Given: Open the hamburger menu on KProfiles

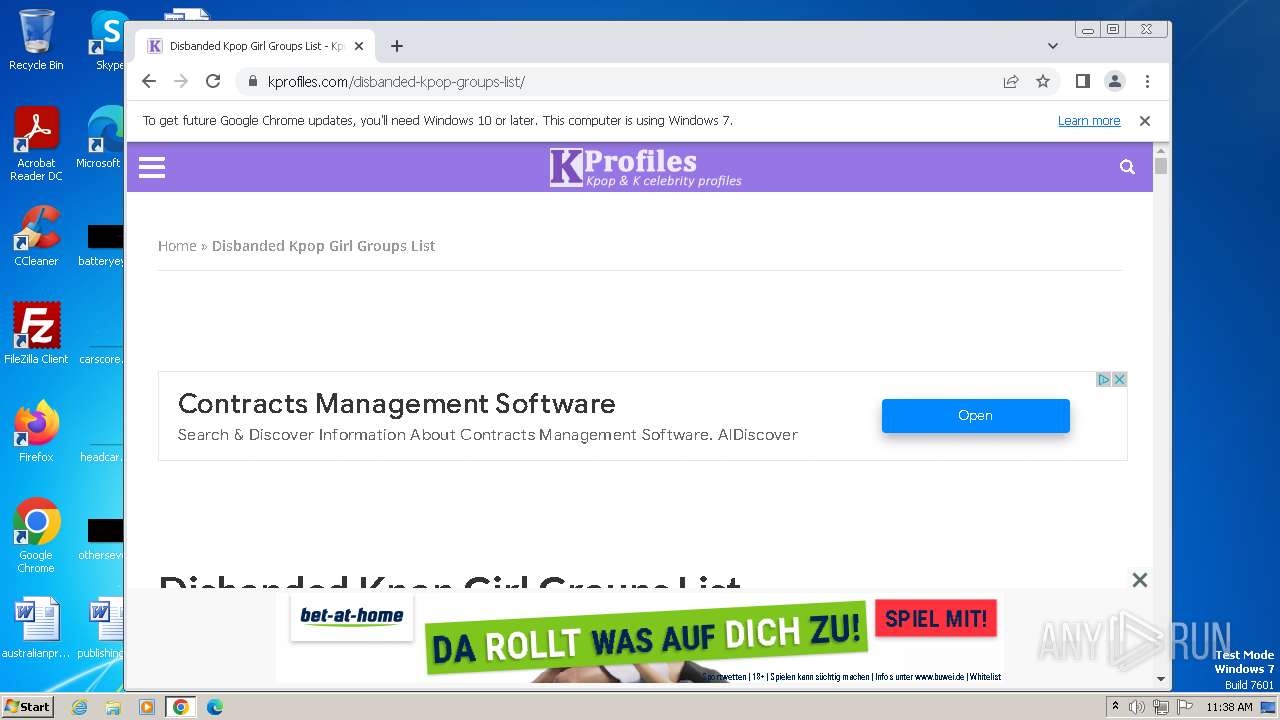Looking at the screenshot, I should tap(152, 167).
